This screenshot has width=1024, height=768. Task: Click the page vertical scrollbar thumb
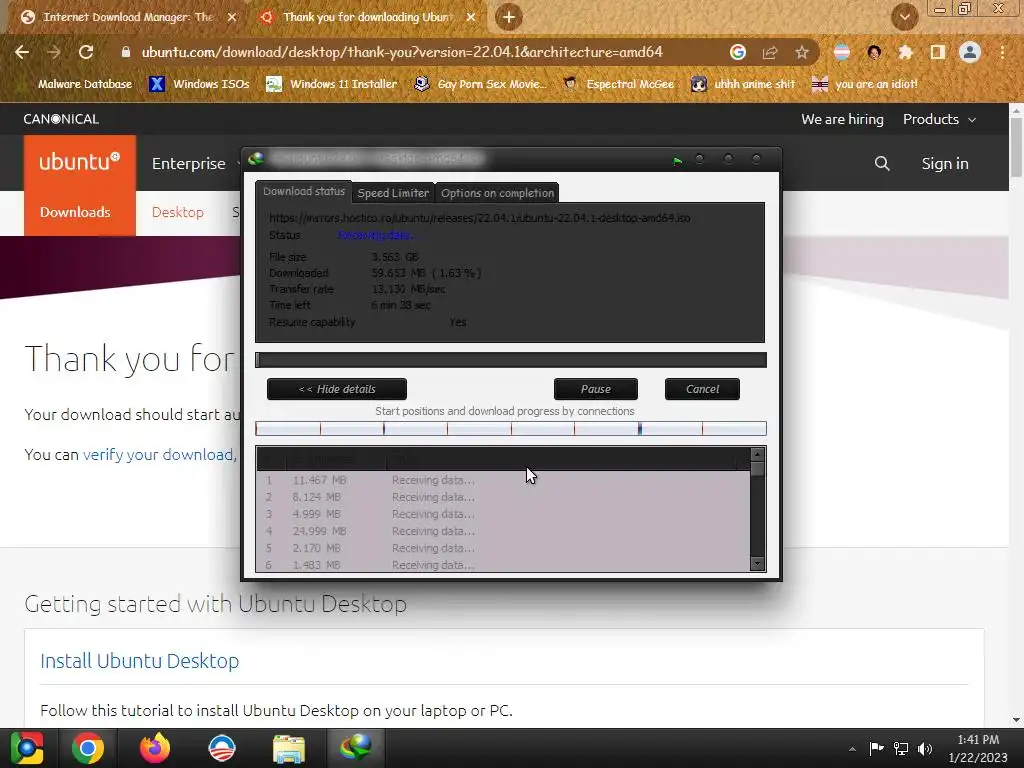1017,147
